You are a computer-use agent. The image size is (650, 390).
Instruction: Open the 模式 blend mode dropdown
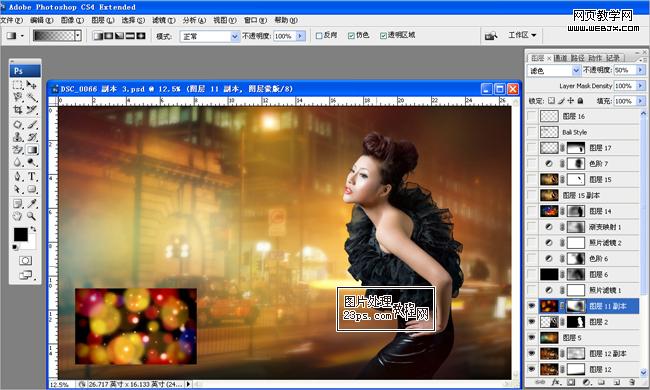[210, 36]
